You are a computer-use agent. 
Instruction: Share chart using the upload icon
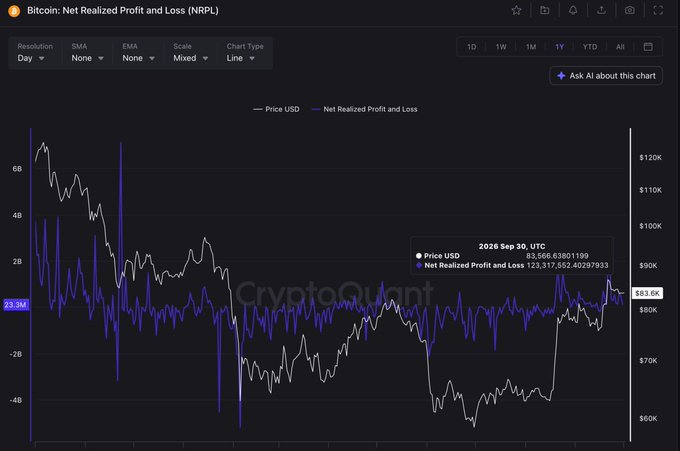(601, 10)
